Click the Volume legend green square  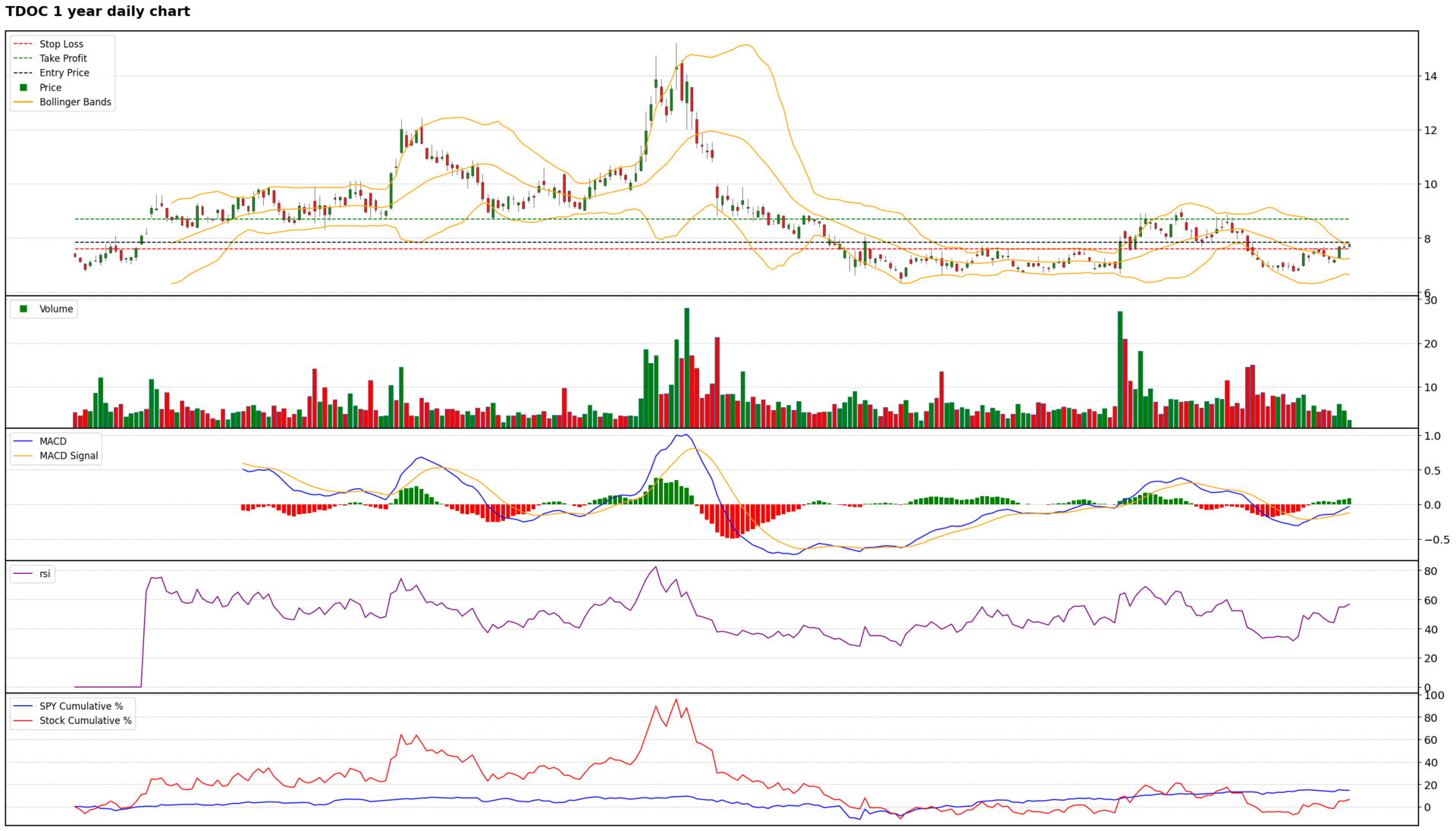[x=24, y=309]
